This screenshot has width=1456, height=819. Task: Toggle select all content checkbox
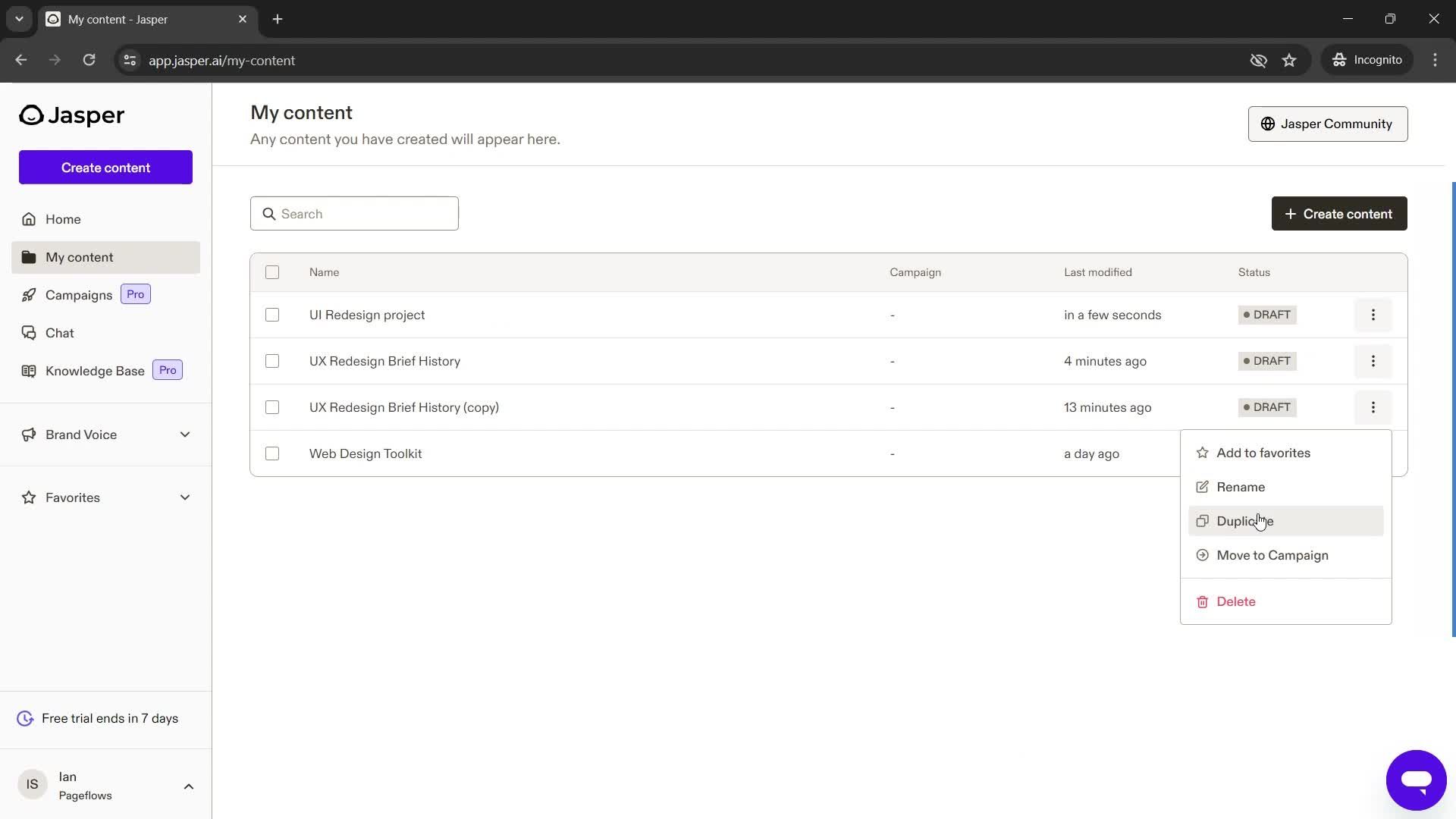point(272,272)
